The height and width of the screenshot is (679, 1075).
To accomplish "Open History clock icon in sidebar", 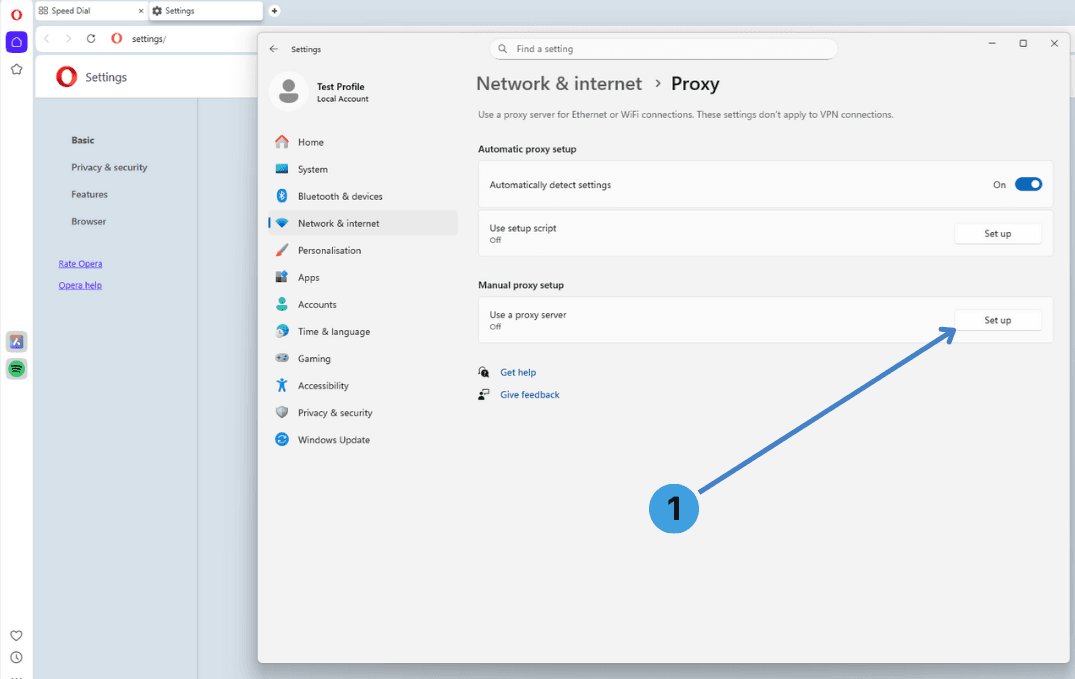I will [16, 657].
